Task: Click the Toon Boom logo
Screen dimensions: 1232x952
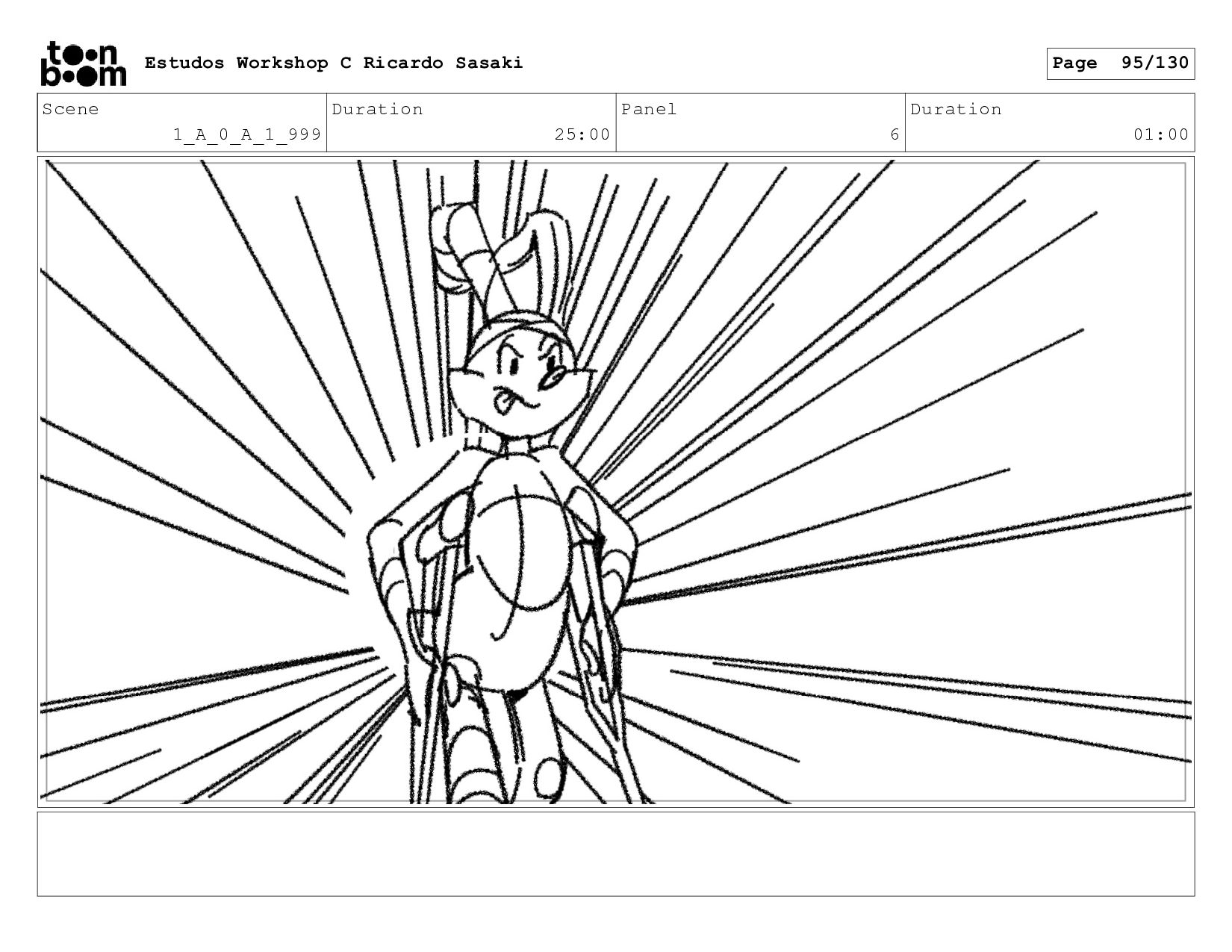Action: coord(83,63)
